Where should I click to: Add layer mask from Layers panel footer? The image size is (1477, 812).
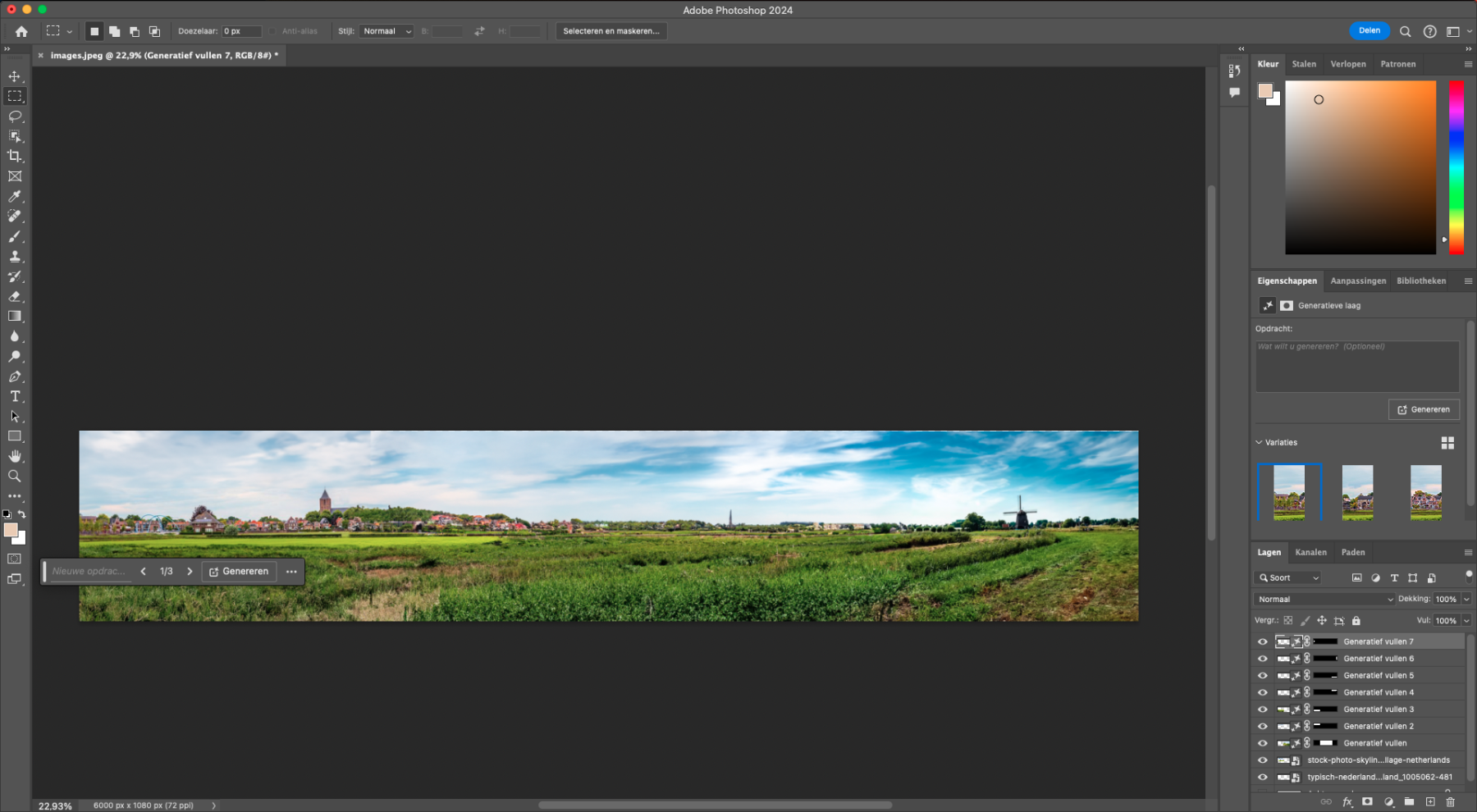pyautogui.click(x=1367, y=802)
